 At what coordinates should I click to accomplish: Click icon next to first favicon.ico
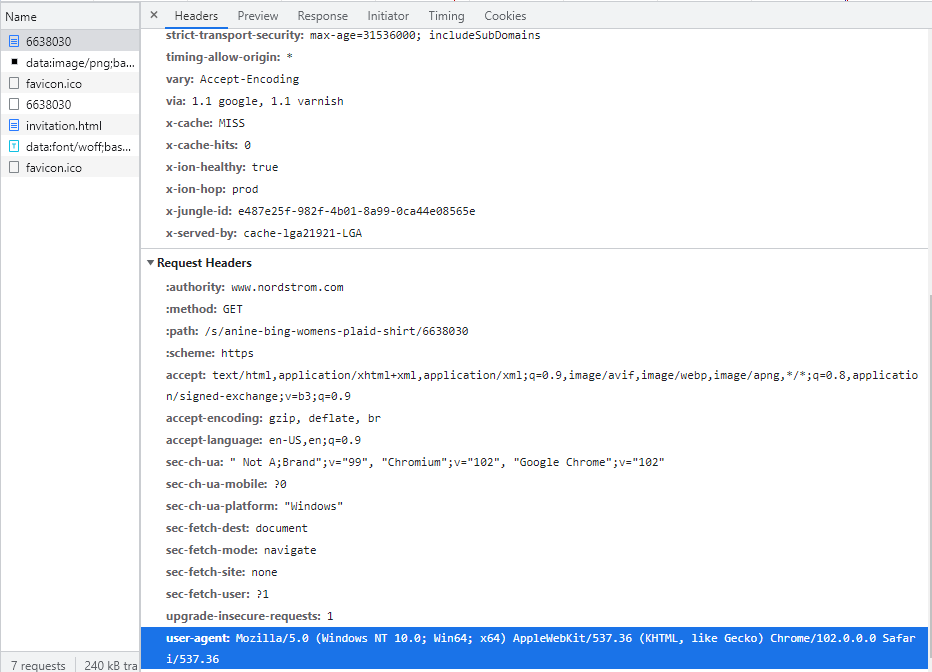[x=14, y=83]
